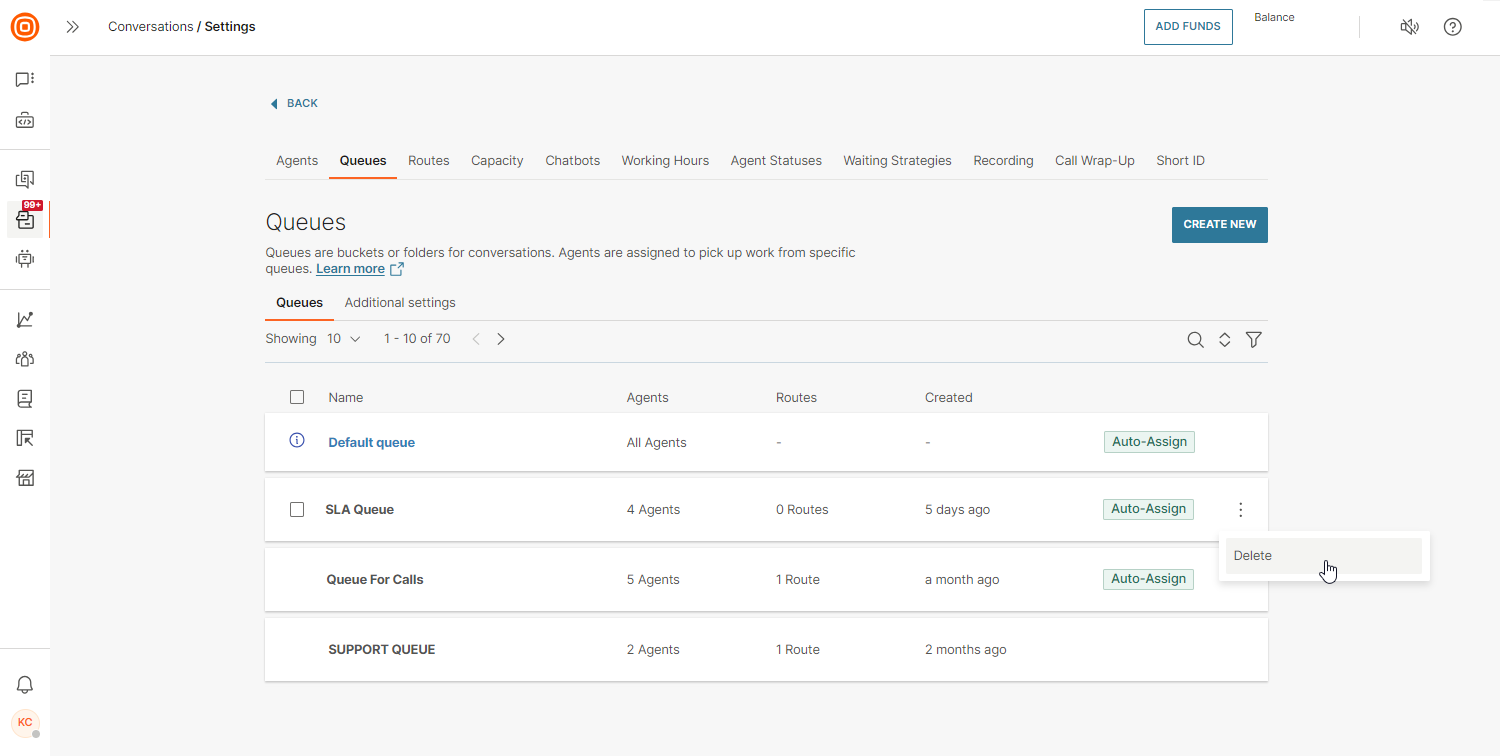This screenshot has width=1500, height=756.
Task: Click the Queue For Calls name
Action: (375, 579)
